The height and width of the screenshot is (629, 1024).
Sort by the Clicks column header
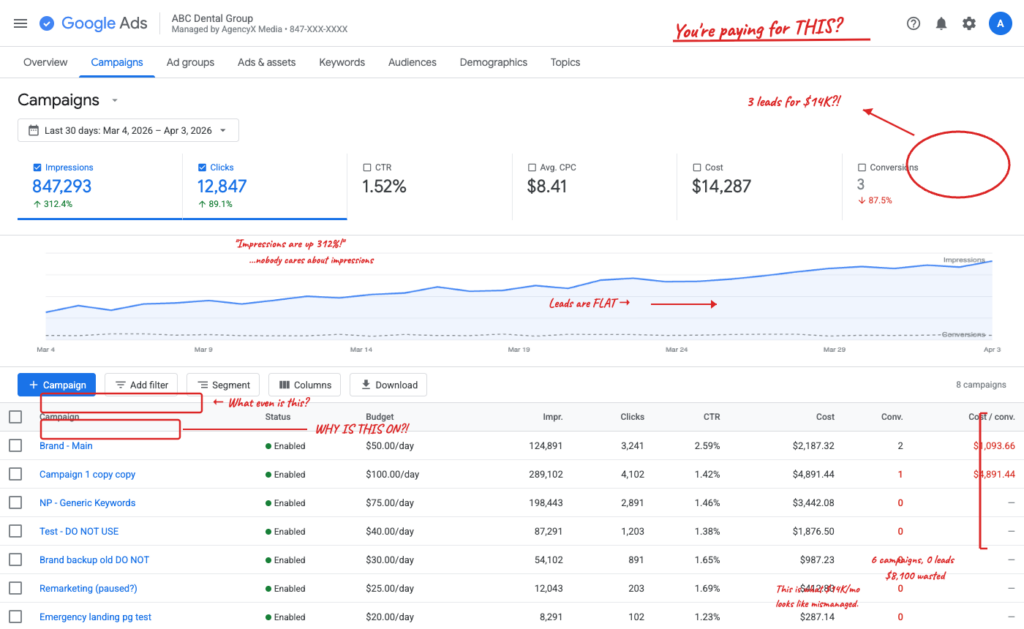632,417
